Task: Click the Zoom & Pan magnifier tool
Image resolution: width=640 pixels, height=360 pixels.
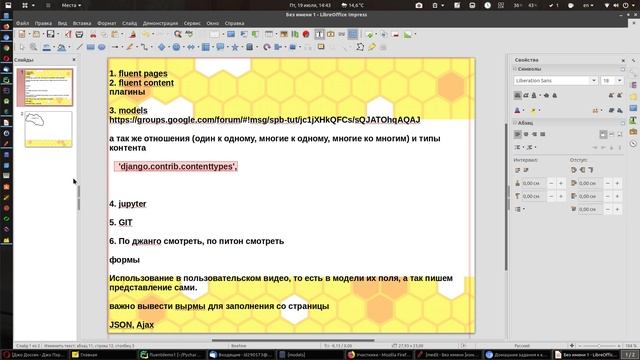Action: tap(33, 47)
